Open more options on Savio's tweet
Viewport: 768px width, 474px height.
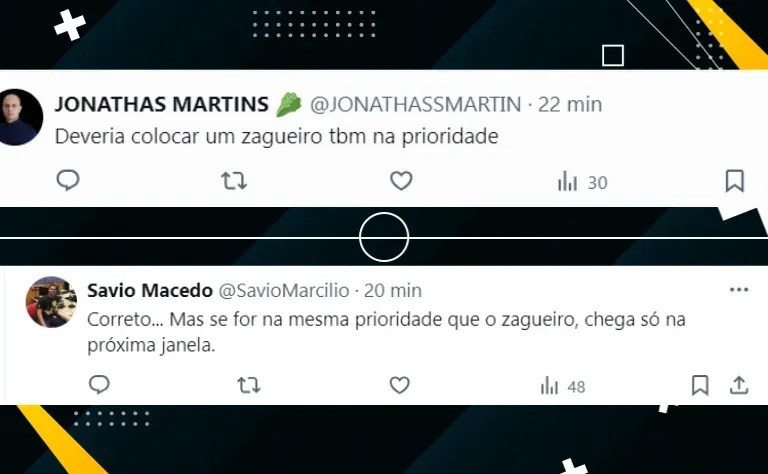pos(739,290)
